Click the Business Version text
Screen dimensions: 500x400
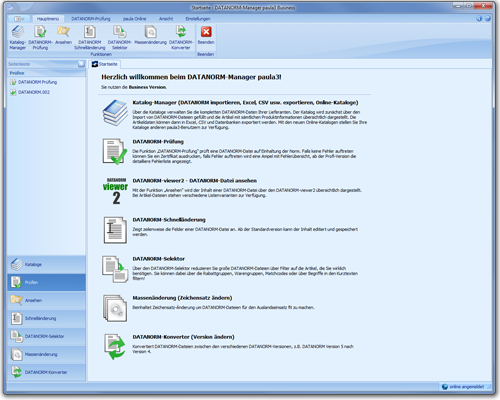tap(147, 87)
